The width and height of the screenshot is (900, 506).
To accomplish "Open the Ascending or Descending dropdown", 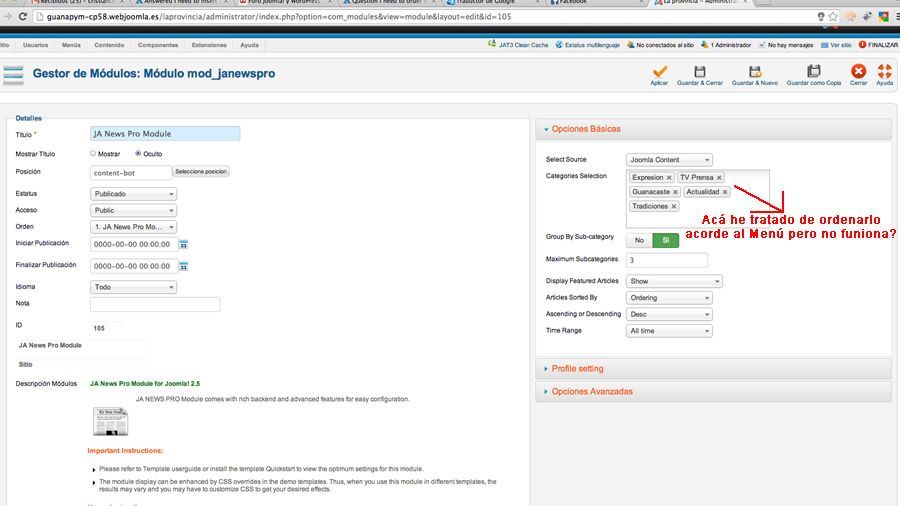I will (x=669, y=314).
